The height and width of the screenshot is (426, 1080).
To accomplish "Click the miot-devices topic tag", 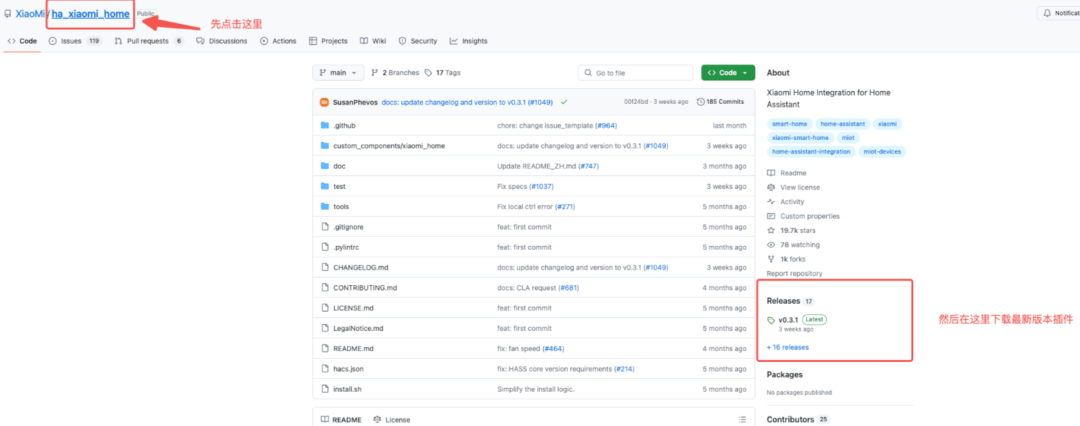I will (882, 152).
